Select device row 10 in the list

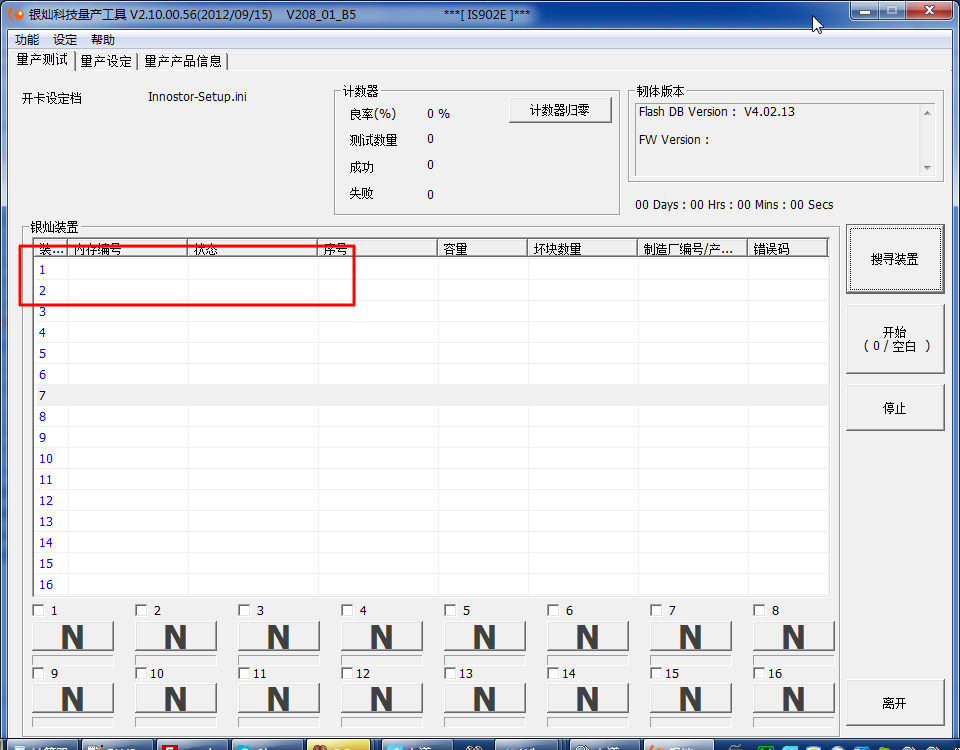(x=432, y=459)
